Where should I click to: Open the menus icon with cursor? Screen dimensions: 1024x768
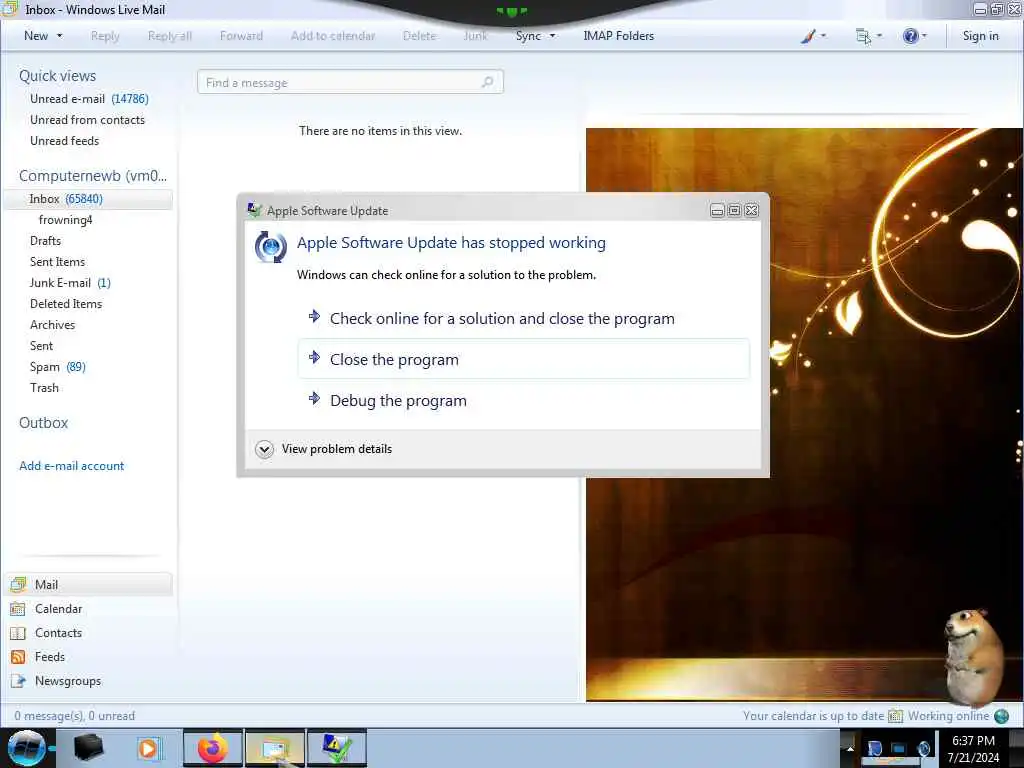click(x=863, y=36)
